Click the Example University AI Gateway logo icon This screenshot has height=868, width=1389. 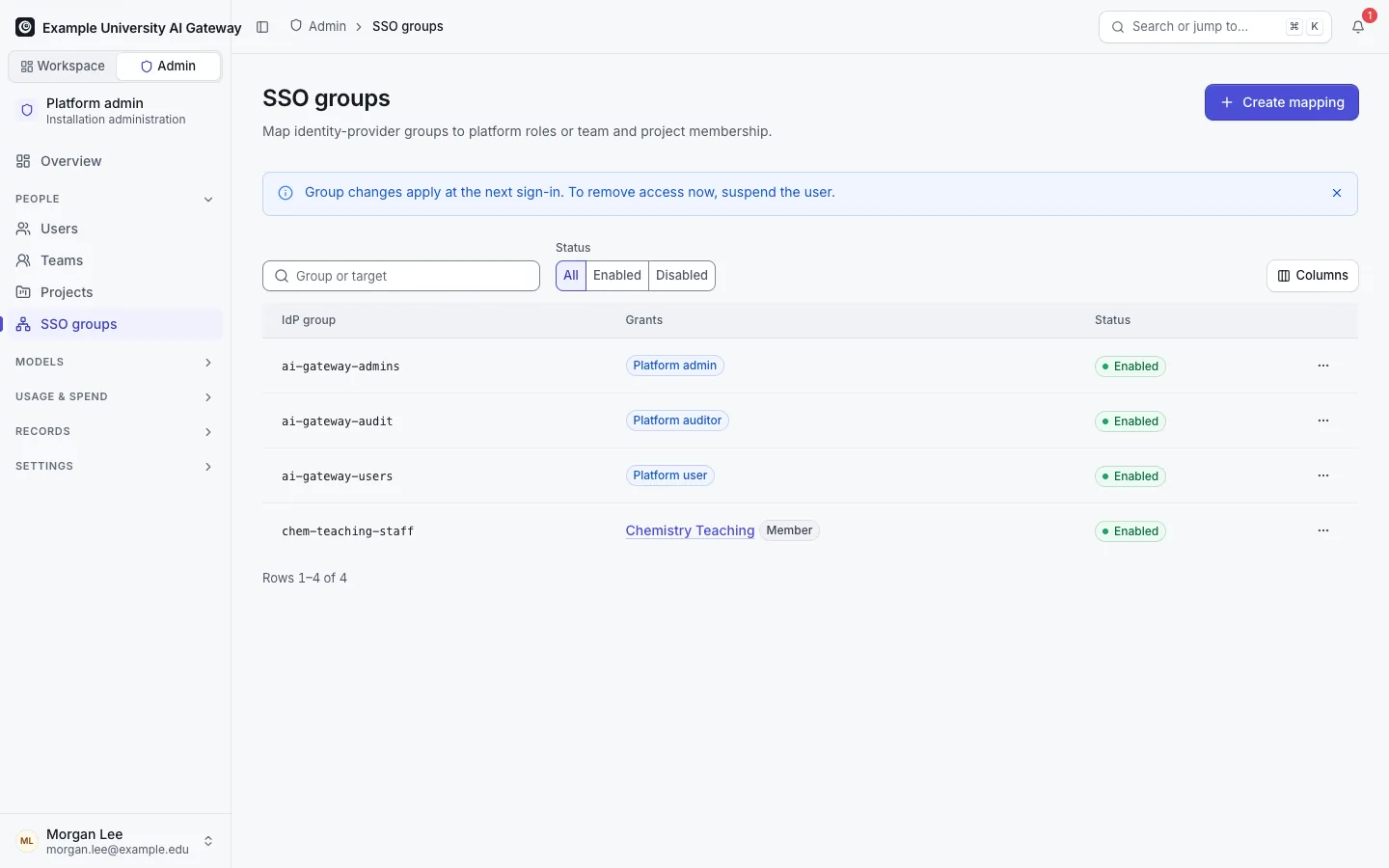(x=25, y=27)
